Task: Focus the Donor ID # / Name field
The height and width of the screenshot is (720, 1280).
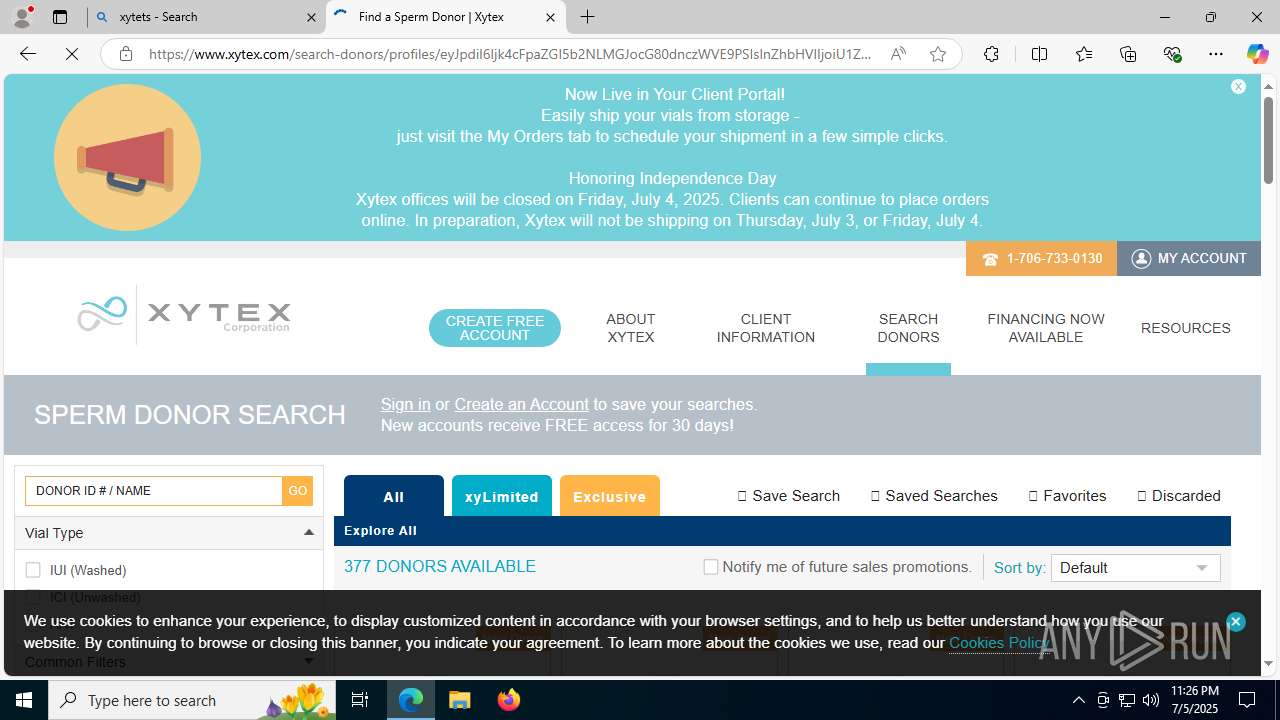Action: (154, 491)
